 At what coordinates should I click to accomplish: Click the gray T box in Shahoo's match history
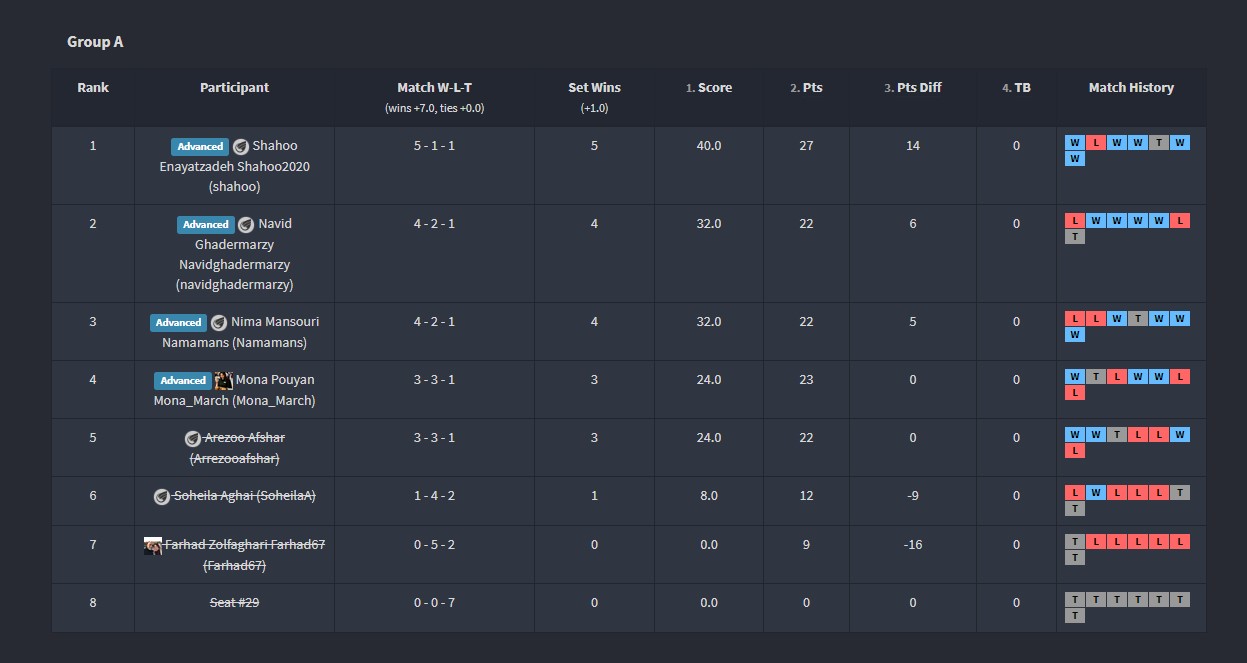[1159, 143]
